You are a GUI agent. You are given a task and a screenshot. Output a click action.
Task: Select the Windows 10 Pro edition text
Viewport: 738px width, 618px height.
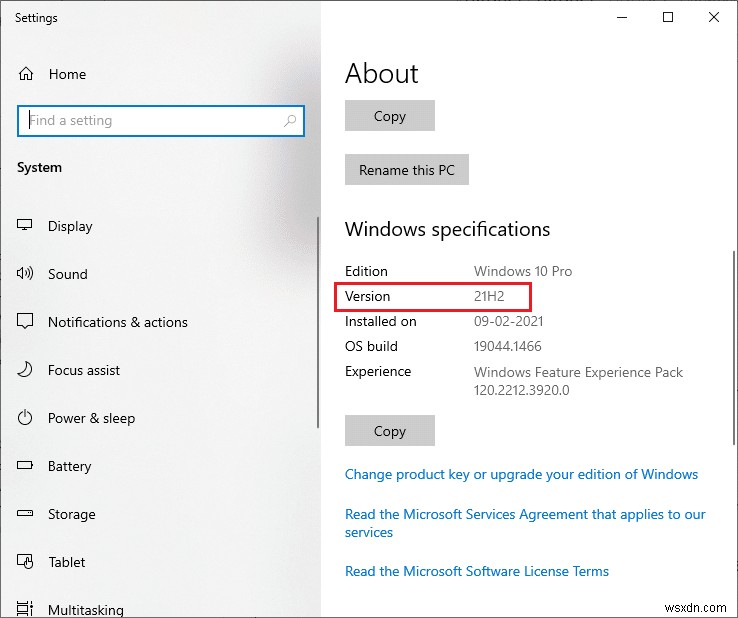522,272
